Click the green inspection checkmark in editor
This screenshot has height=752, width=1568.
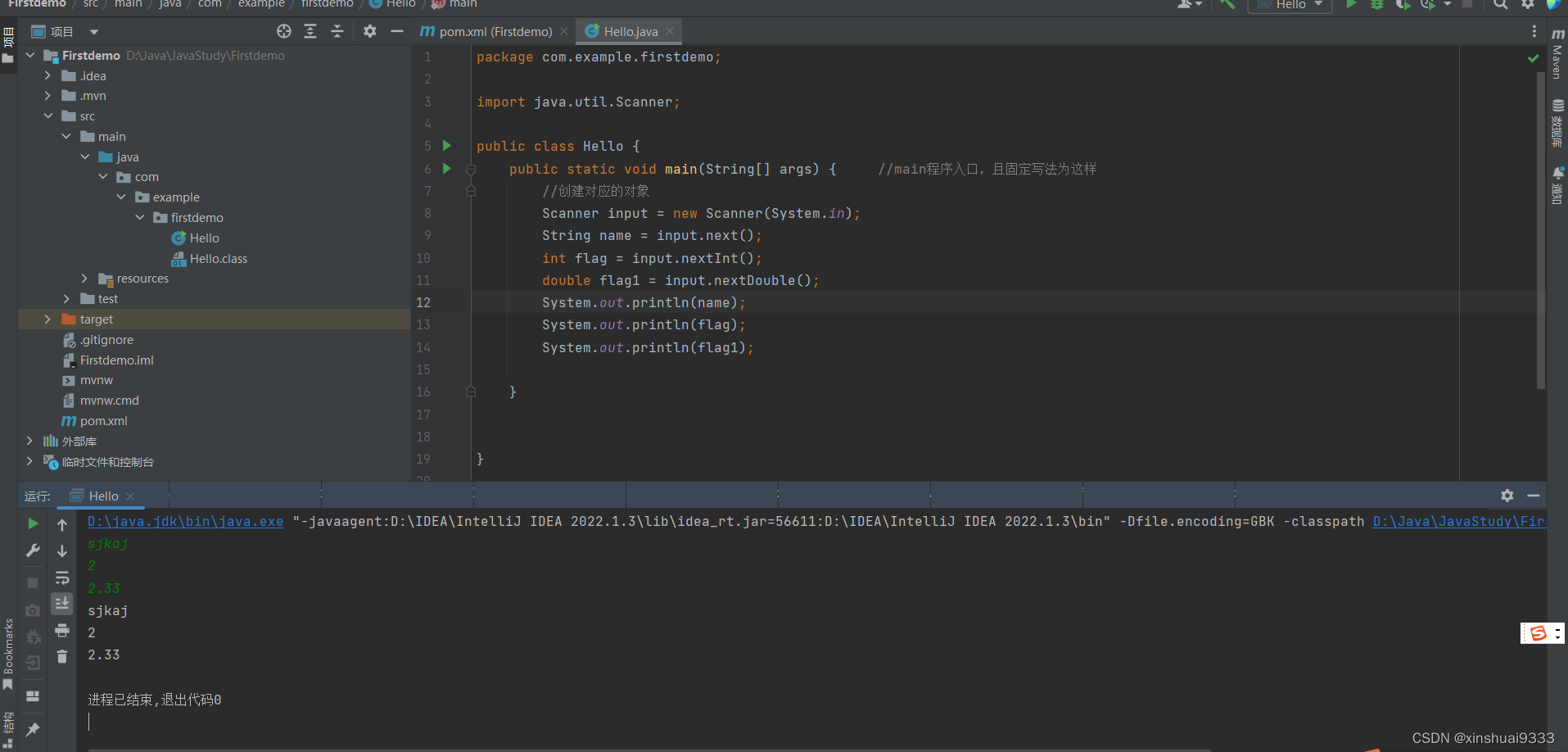coord(1533,58)
